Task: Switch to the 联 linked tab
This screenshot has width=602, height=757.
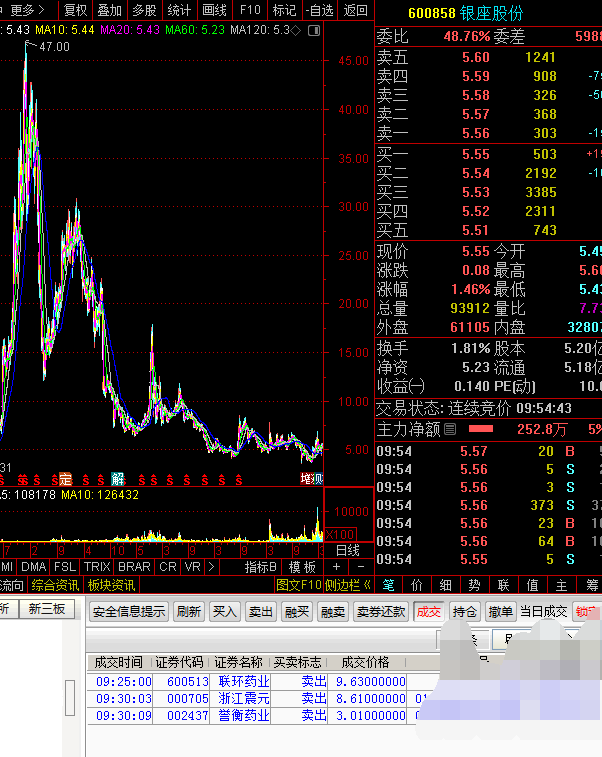Action: point(504,586)
